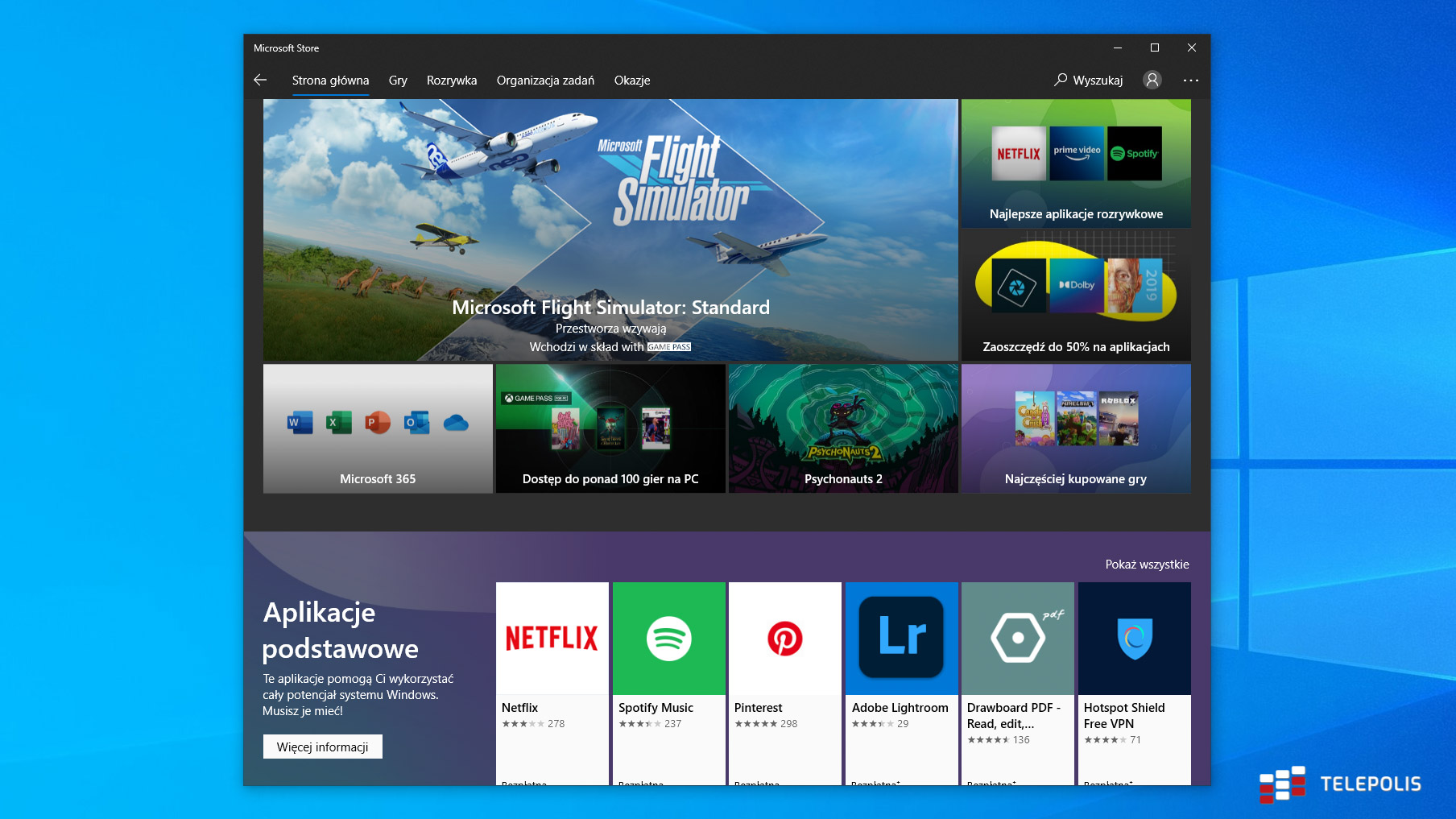Click the Więcej informacji button
The width and height of the screenshot is (1456, 819).
(x=323, y=747)
